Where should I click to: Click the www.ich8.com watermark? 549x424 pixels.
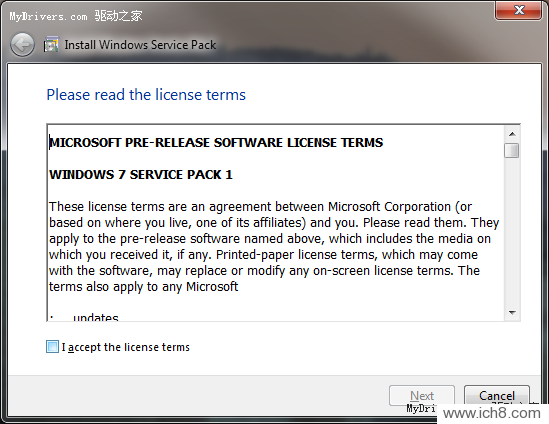492,413
